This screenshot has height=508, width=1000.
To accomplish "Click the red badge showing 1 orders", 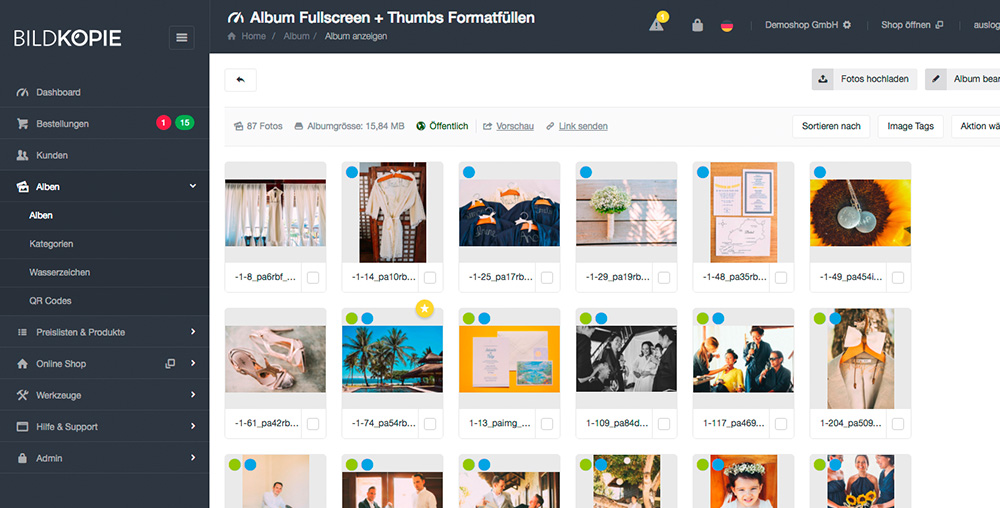I will tap(163, 122).
